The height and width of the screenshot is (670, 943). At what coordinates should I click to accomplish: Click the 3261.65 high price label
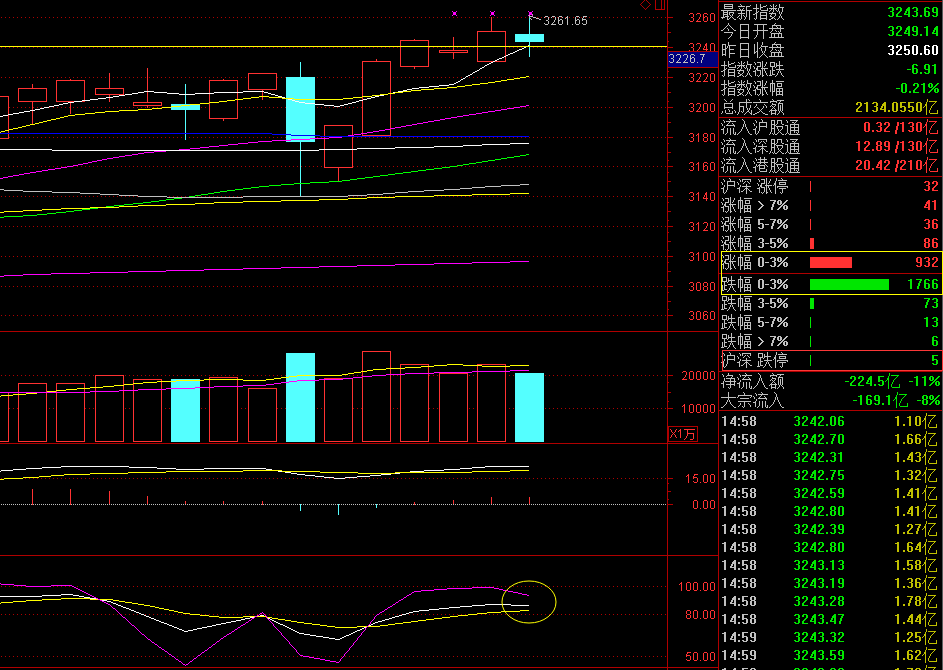(x=565, y=21)
